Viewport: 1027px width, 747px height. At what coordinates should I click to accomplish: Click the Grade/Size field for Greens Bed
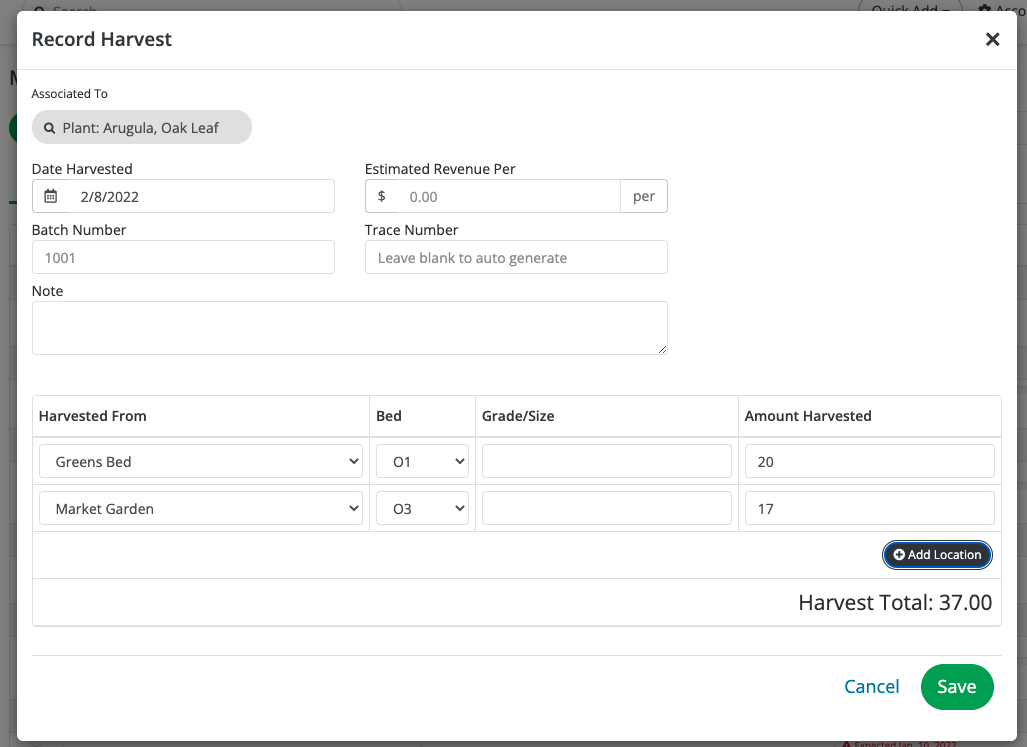pos(607,462)
